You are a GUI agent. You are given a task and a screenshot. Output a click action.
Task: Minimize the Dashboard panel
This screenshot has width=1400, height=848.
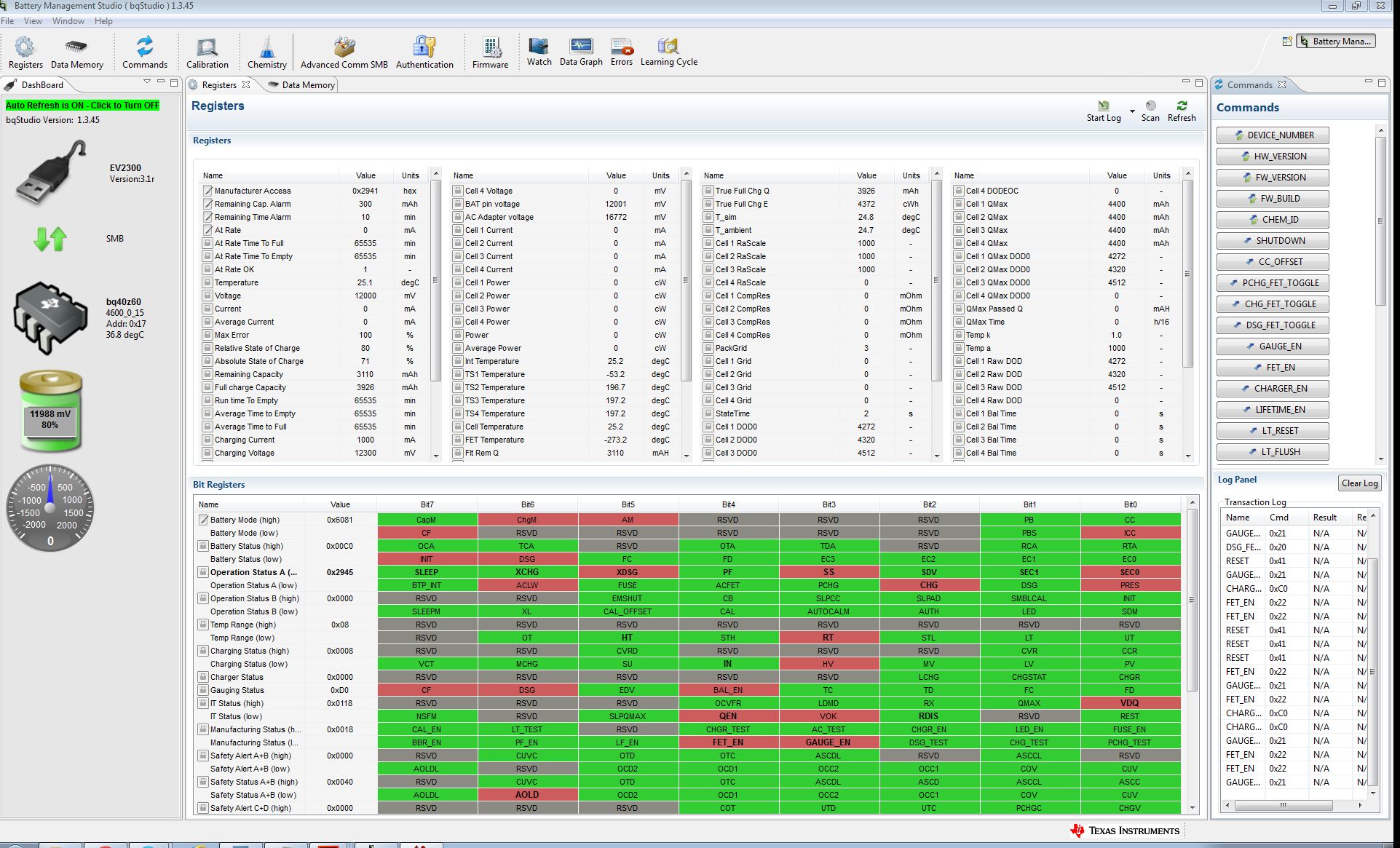(161, 82)
